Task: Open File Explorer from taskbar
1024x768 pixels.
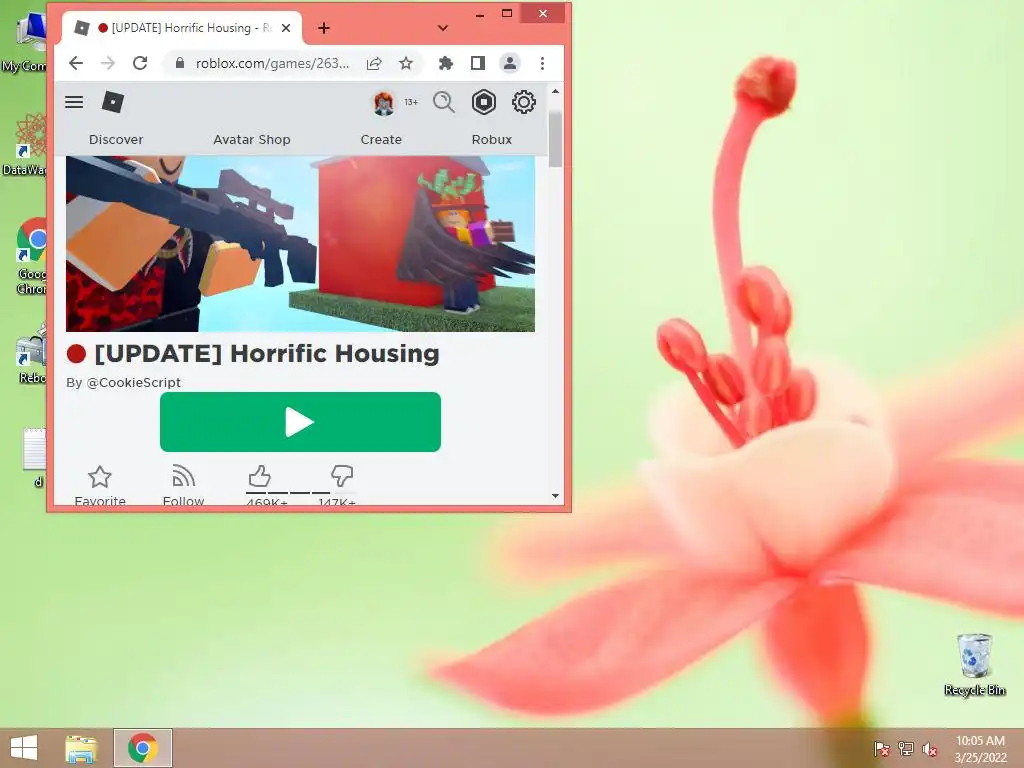Action: tap(81, 749)
